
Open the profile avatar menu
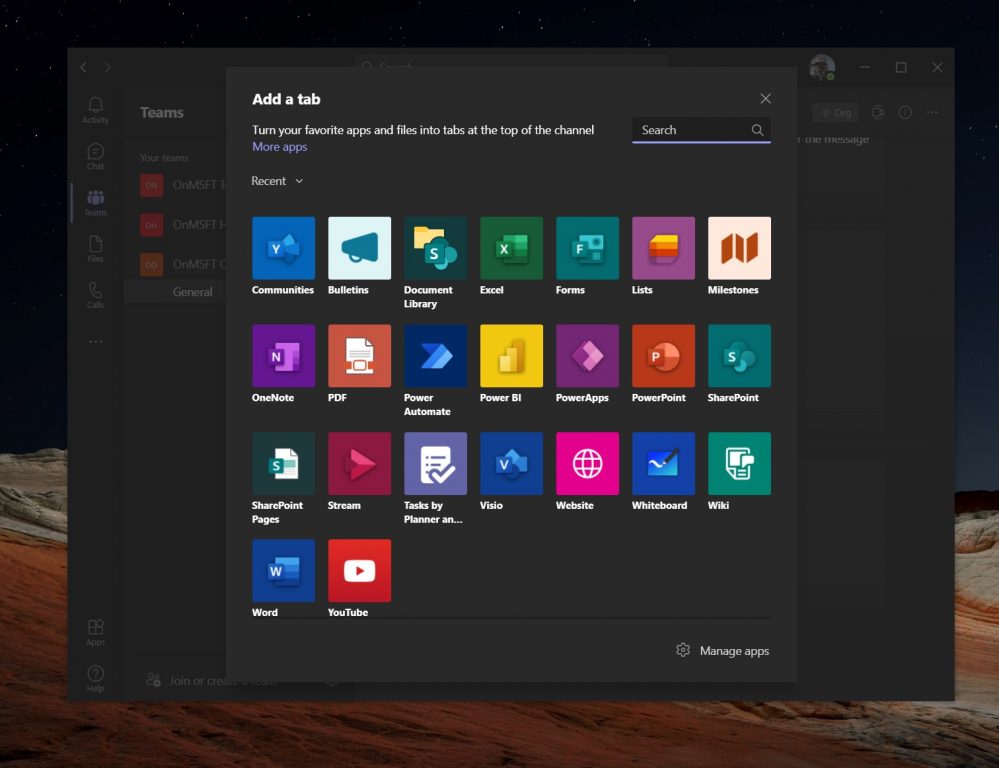pyautogui.click(x=822, y=67)
